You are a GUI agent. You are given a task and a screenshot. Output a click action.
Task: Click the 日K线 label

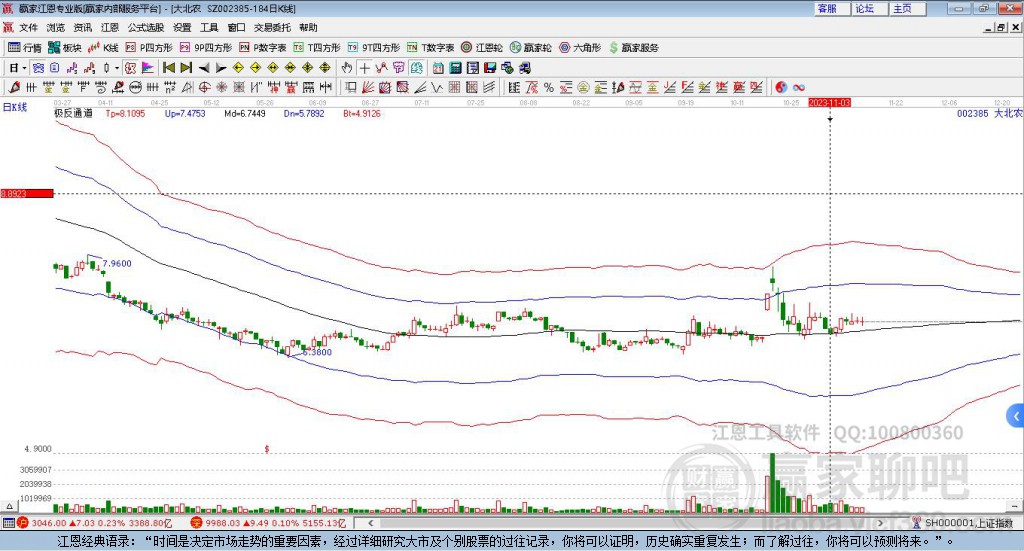coord(15,107)
